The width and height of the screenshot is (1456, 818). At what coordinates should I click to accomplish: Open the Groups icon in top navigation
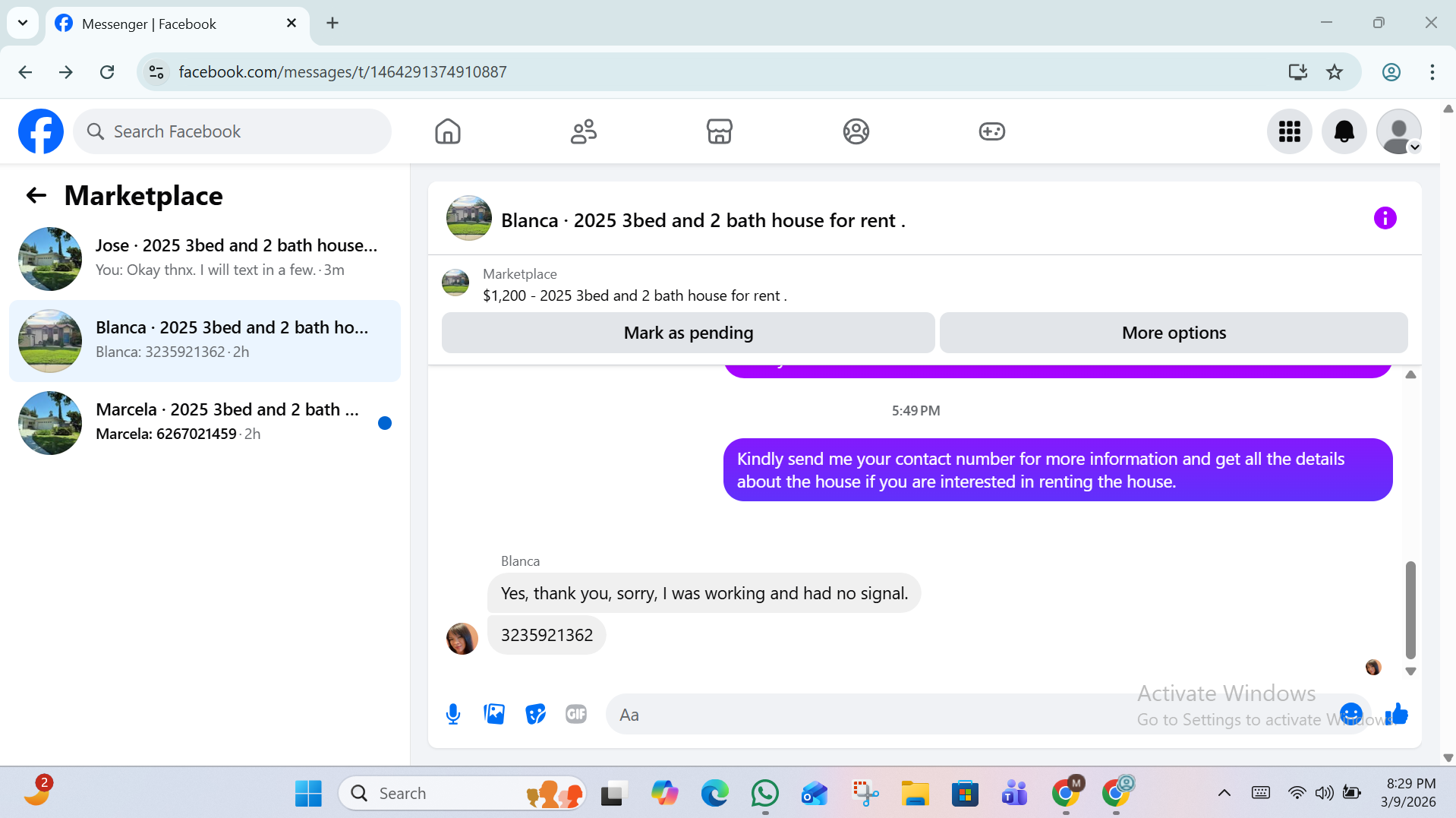pyautogui.click(x=856, y=131)
